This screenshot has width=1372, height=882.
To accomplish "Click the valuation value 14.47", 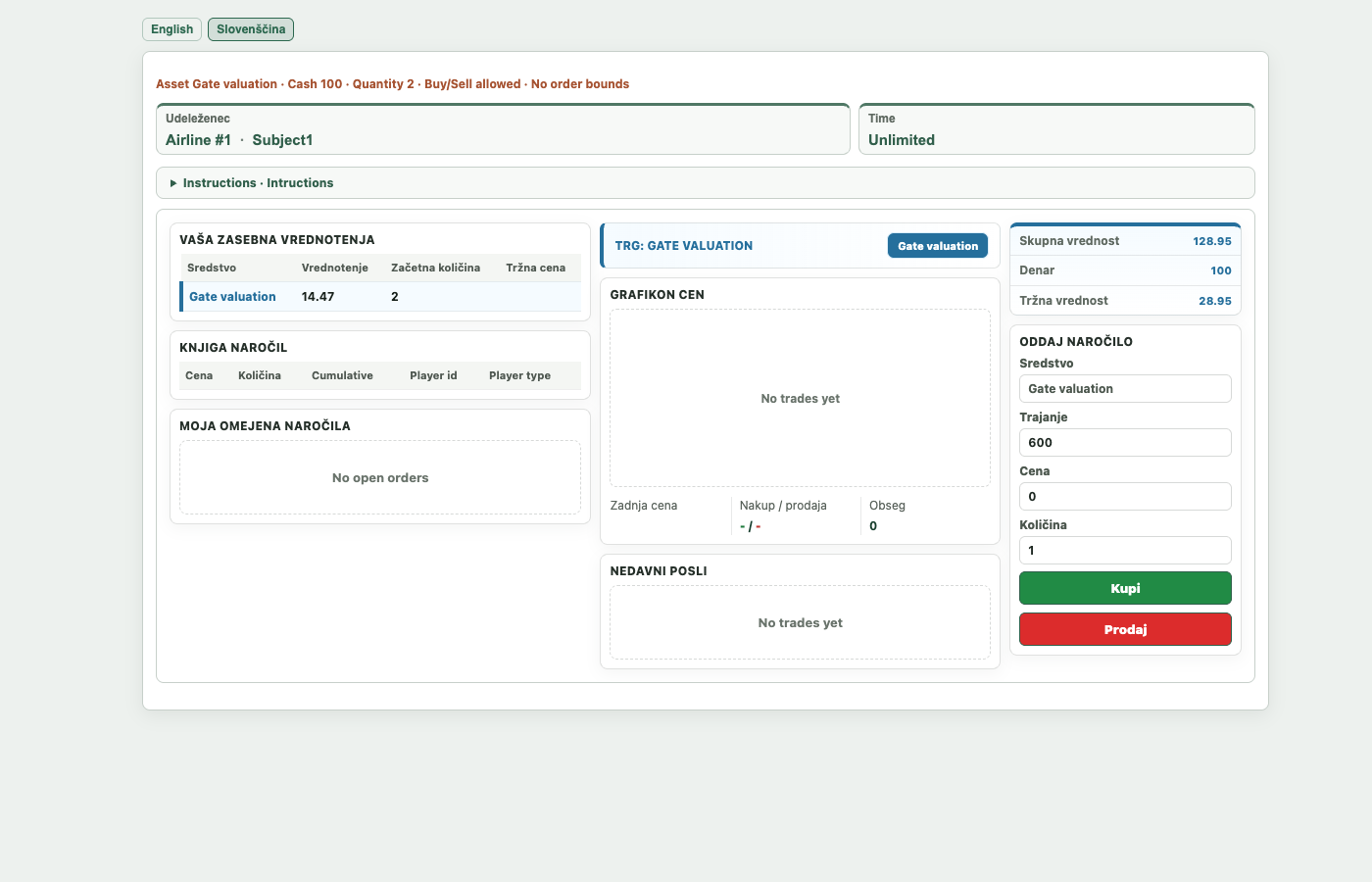I will coord(318,297).
